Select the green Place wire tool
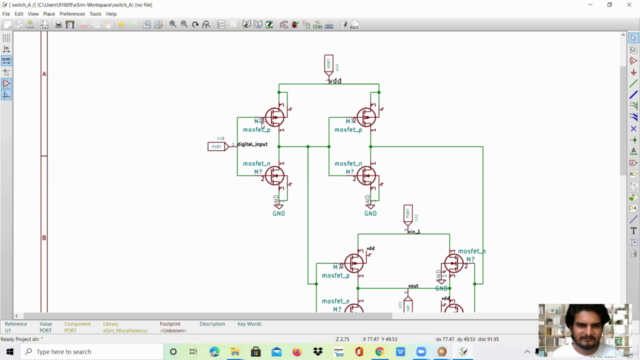The height and width of the screenshot is (360, 640). pyautogui.click(x=633, y=84)
